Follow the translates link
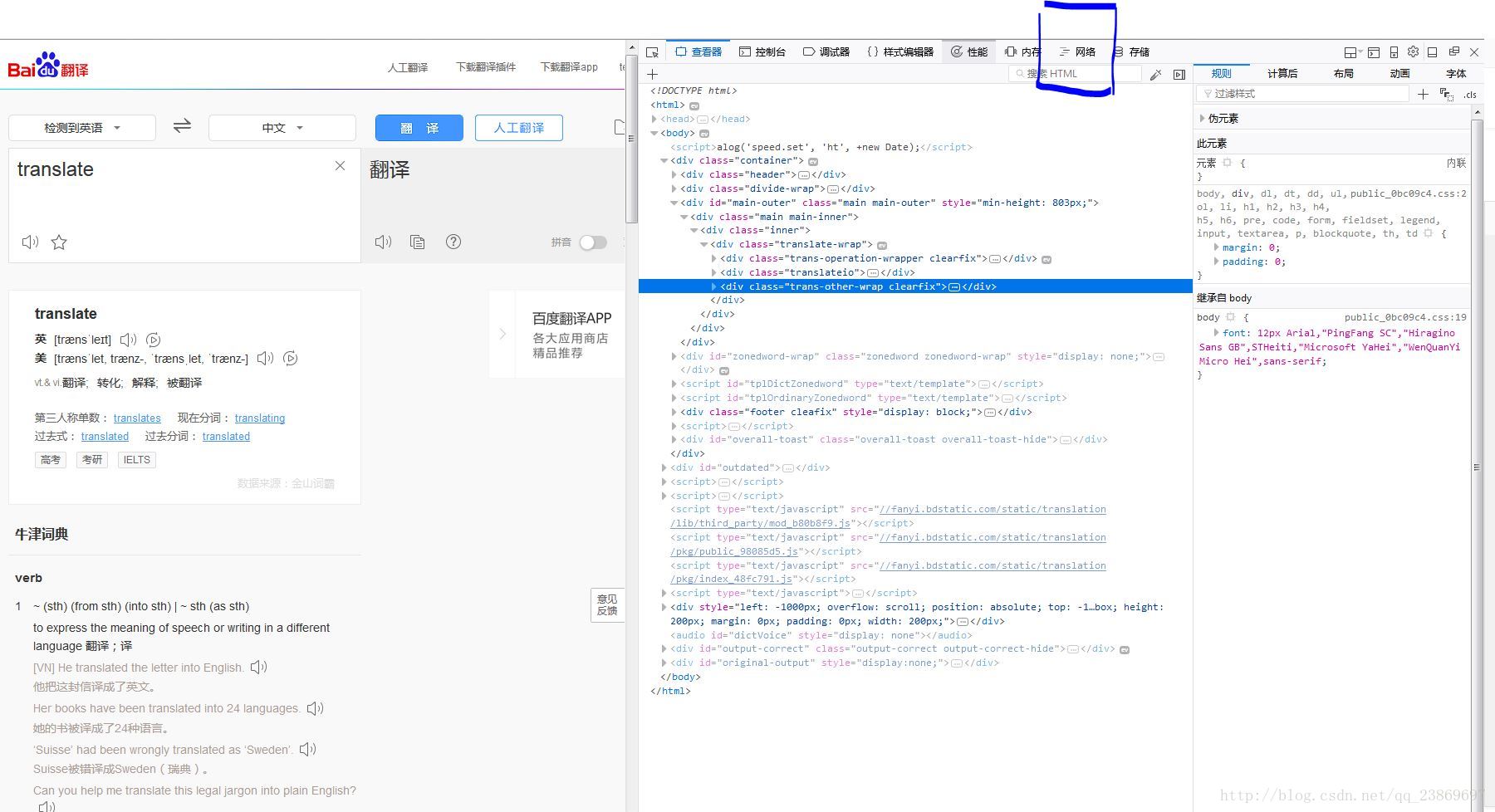The height and width of the screenshot is (812, 1495). (x=137, y=418)
